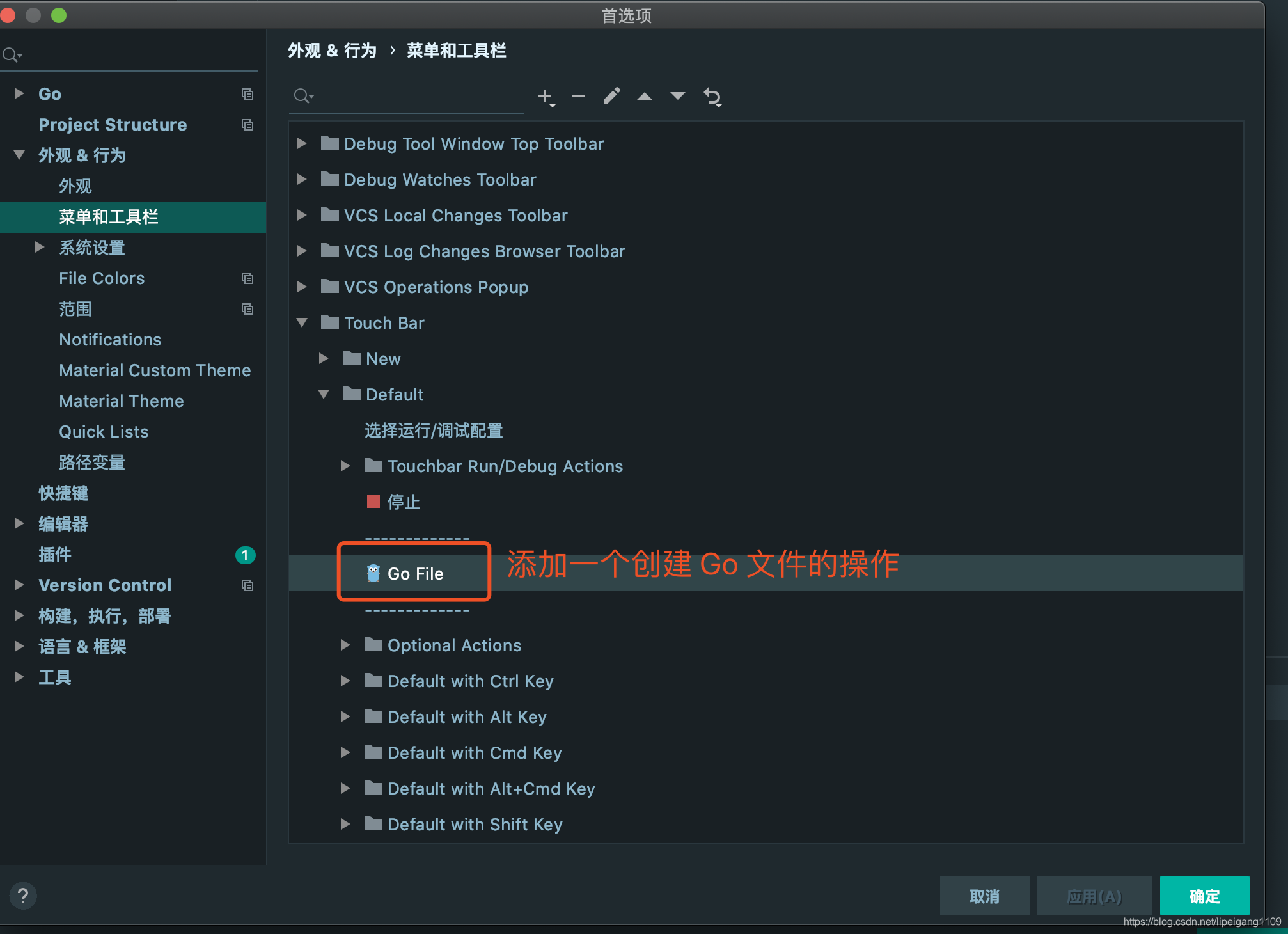Expand Debug Tool Window Top Toolbar
1288x934 pixels.
coord(302,143)
